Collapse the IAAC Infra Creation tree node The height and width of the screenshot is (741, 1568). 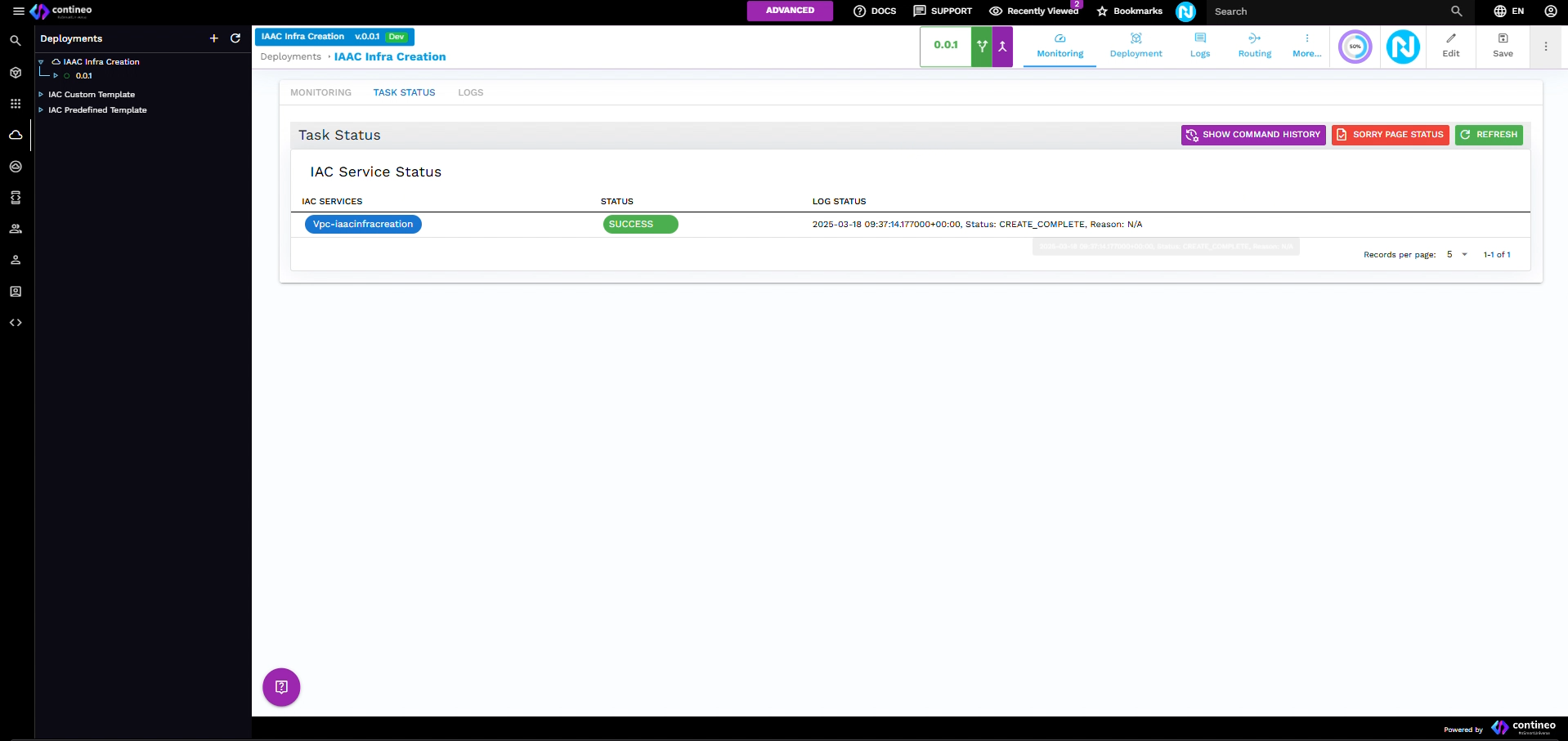pyautogui.click(x=41, y=62)
